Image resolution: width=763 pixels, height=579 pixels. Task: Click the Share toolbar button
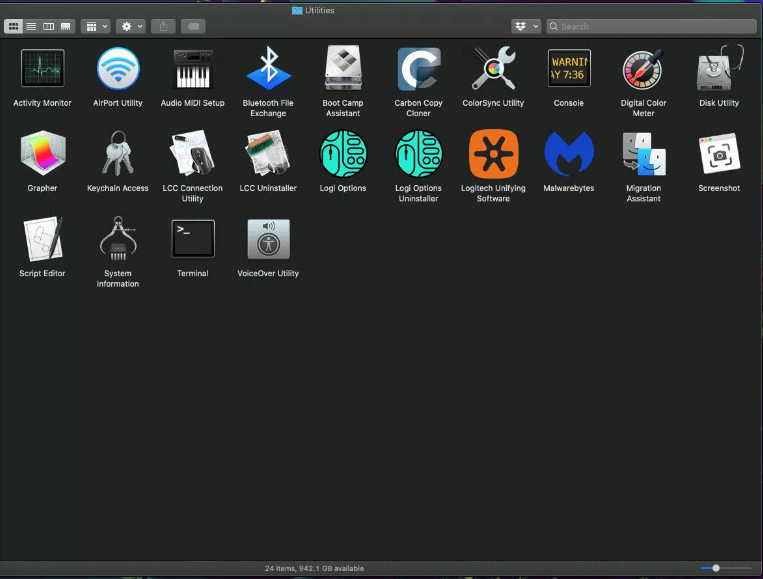pos(164,26)
